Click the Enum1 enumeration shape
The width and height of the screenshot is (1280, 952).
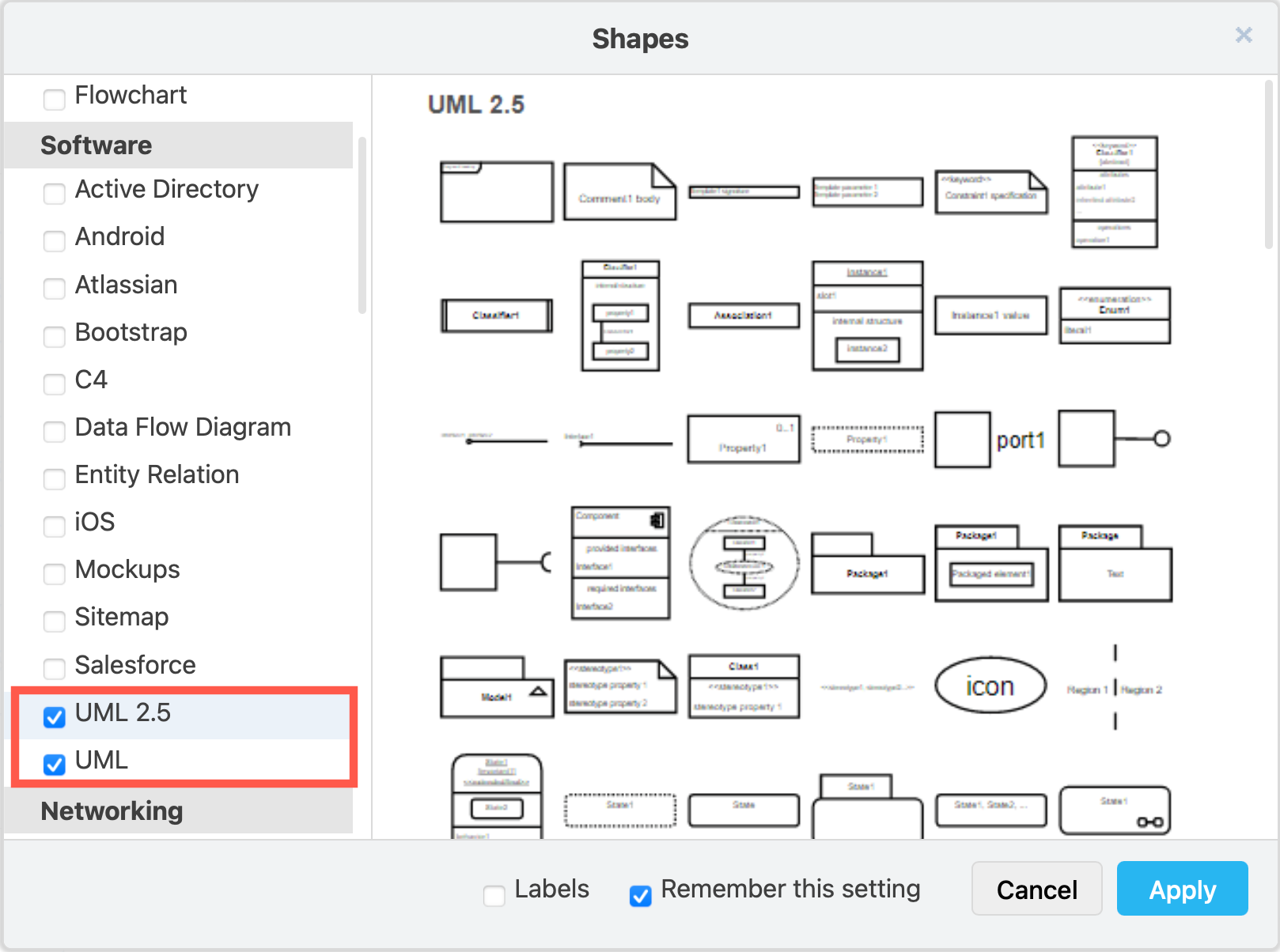coord(1114,315)
